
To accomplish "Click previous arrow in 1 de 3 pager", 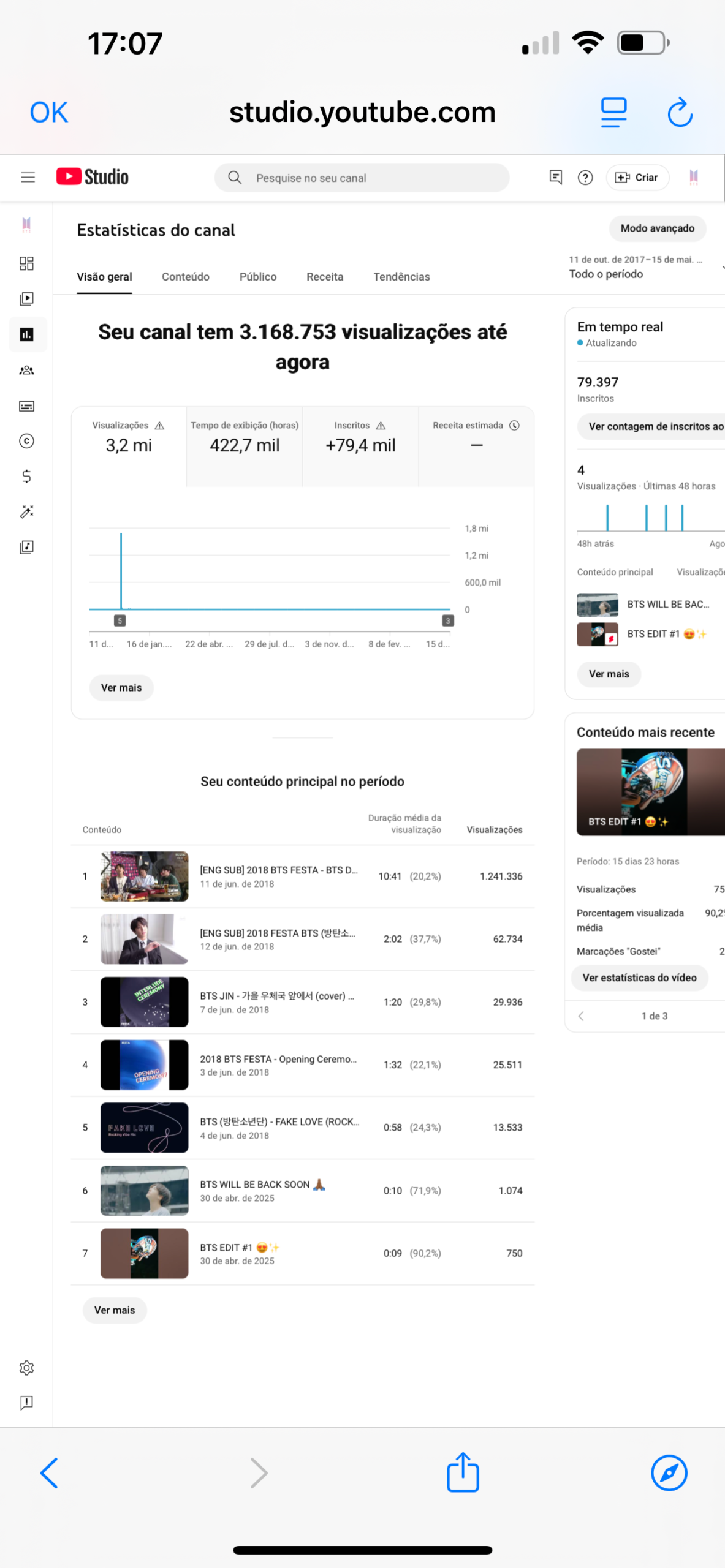I will [581, 1016].
